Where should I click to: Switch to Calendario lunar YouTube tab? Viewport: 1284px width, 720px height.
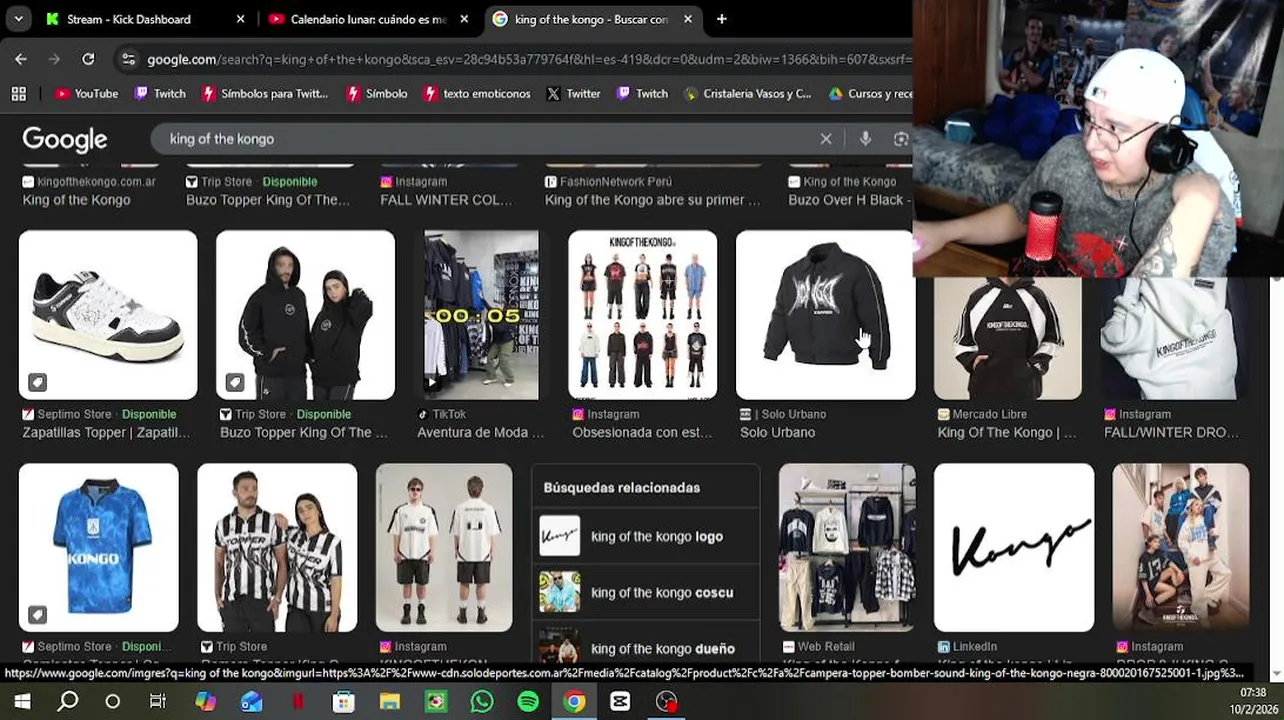(369, 19)
